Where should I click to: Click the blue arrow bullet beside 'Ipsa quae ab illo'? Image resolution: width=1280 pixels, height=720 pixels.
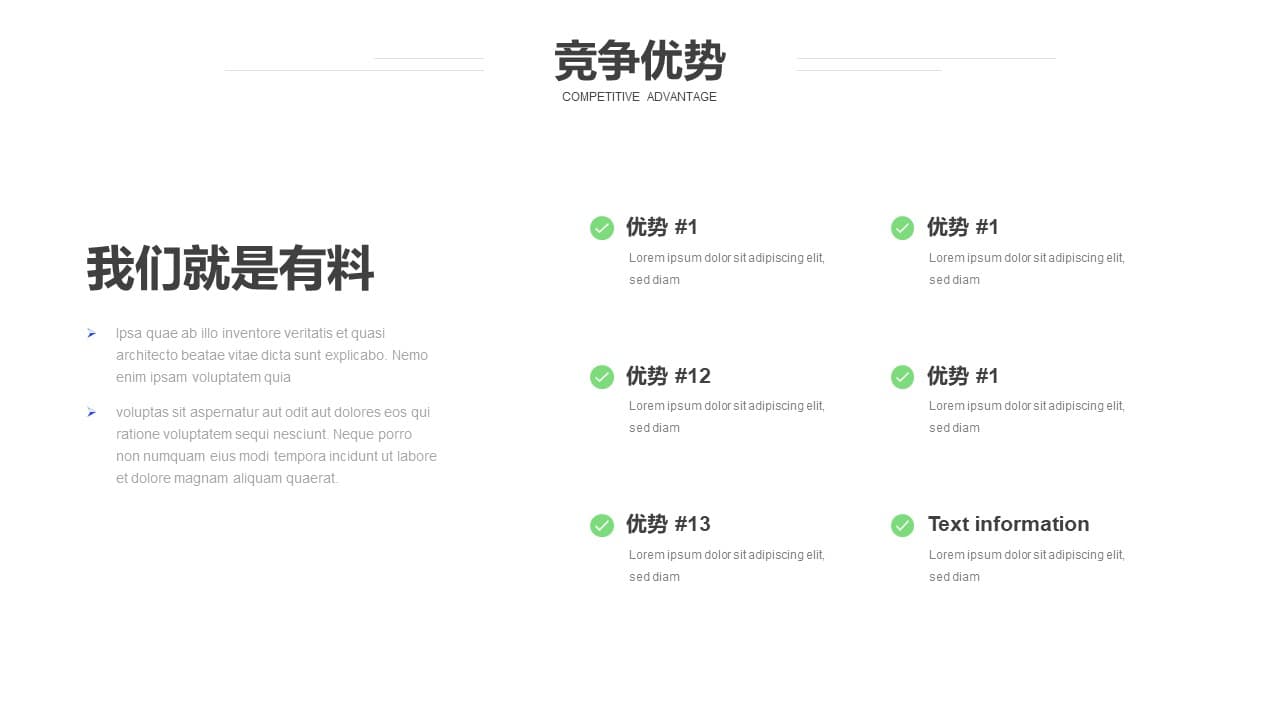click(91, 333)
